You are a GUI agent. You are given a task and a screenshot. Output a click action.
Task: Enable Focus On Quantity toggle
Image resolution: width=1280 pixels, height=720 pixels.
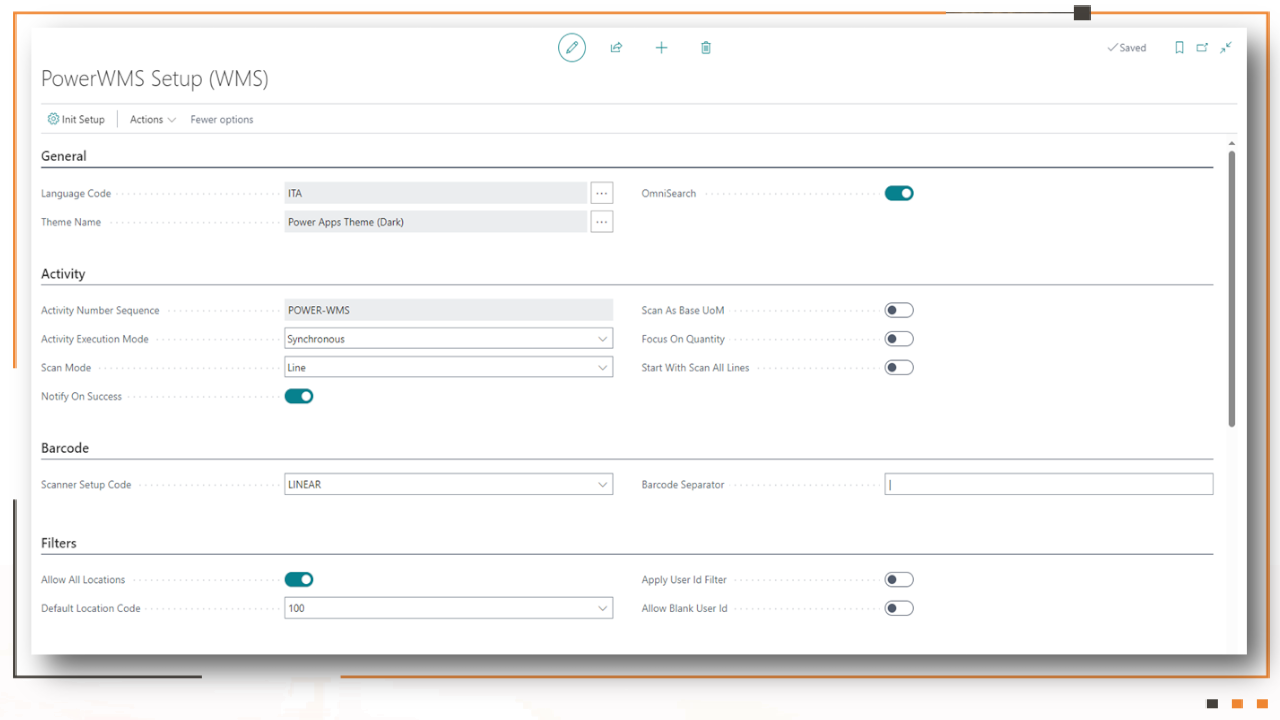[x=899, y=339]
